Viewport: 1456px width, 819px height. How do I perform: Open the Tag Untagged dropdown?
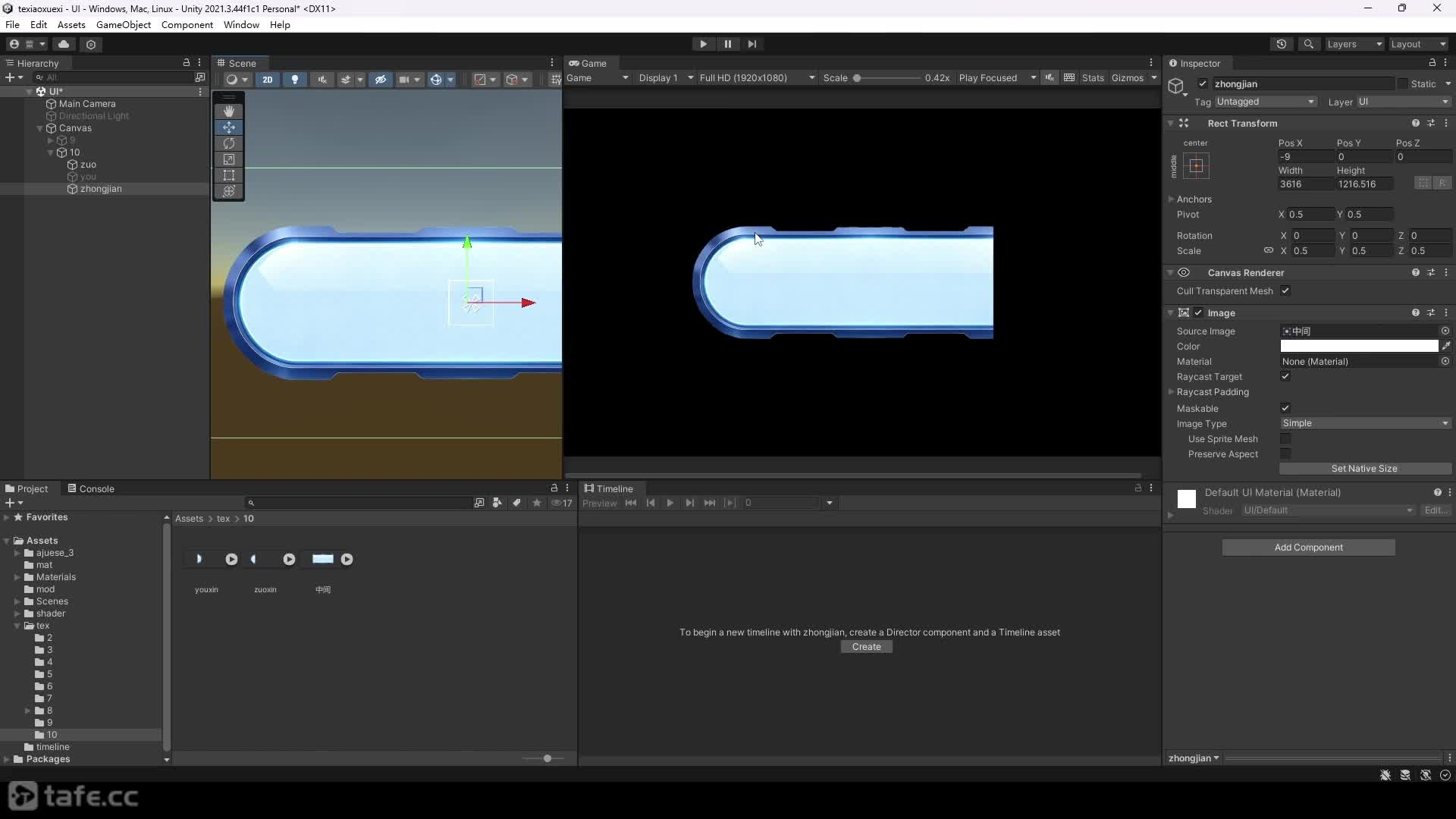point(1266,102)
